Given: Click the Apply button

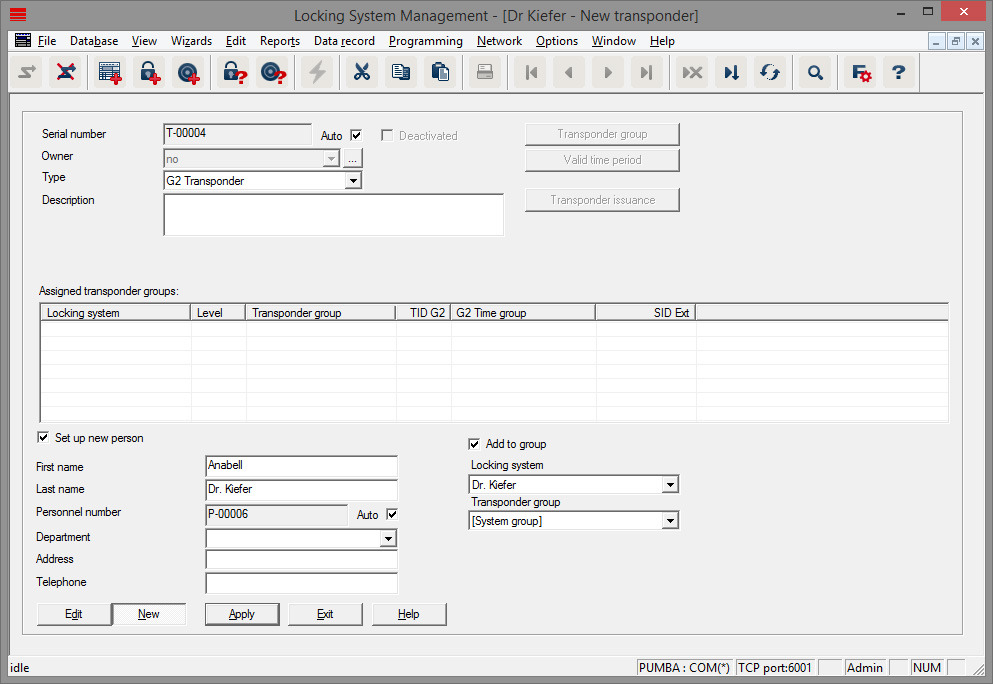Looking at the screenshot, I should coord(242,614).
